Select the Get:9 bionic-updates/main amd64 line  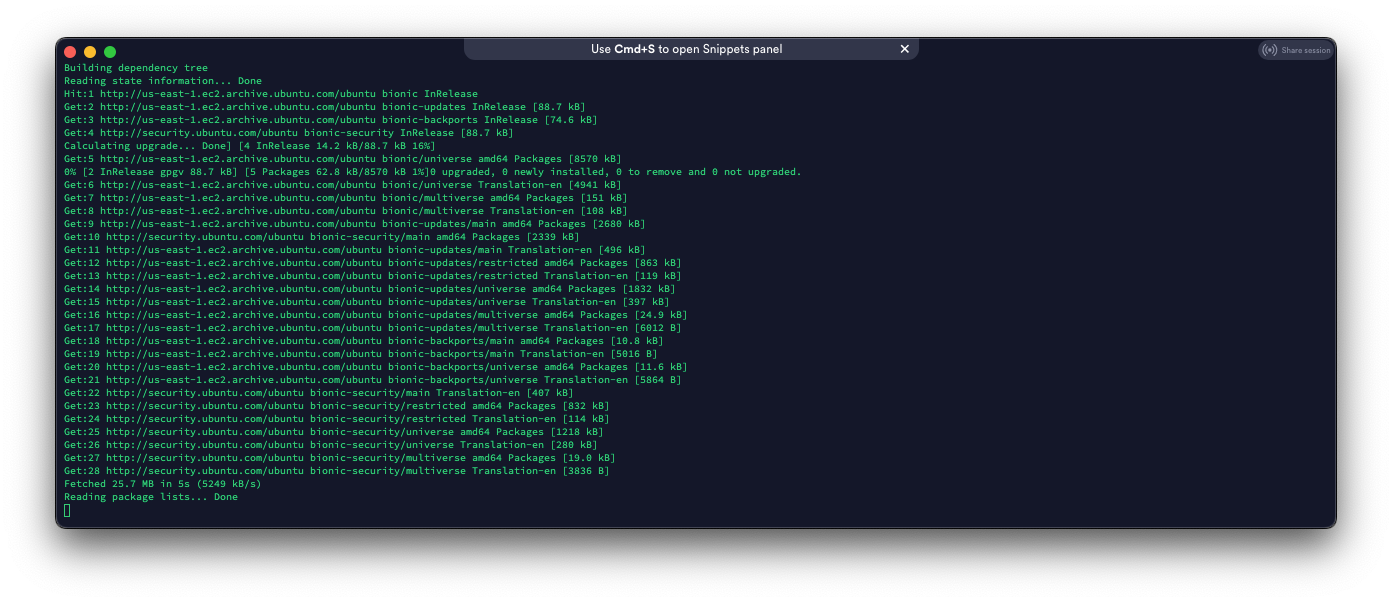pos(355,224)
